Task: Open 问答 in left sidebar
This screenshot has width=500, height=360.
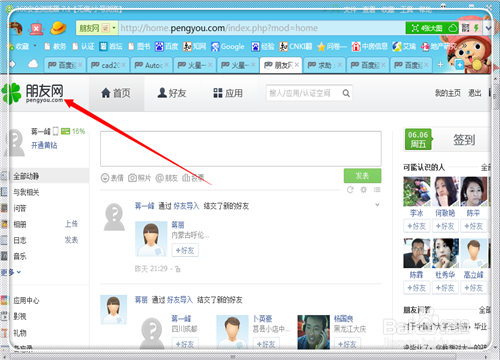Action: (20, 208)
